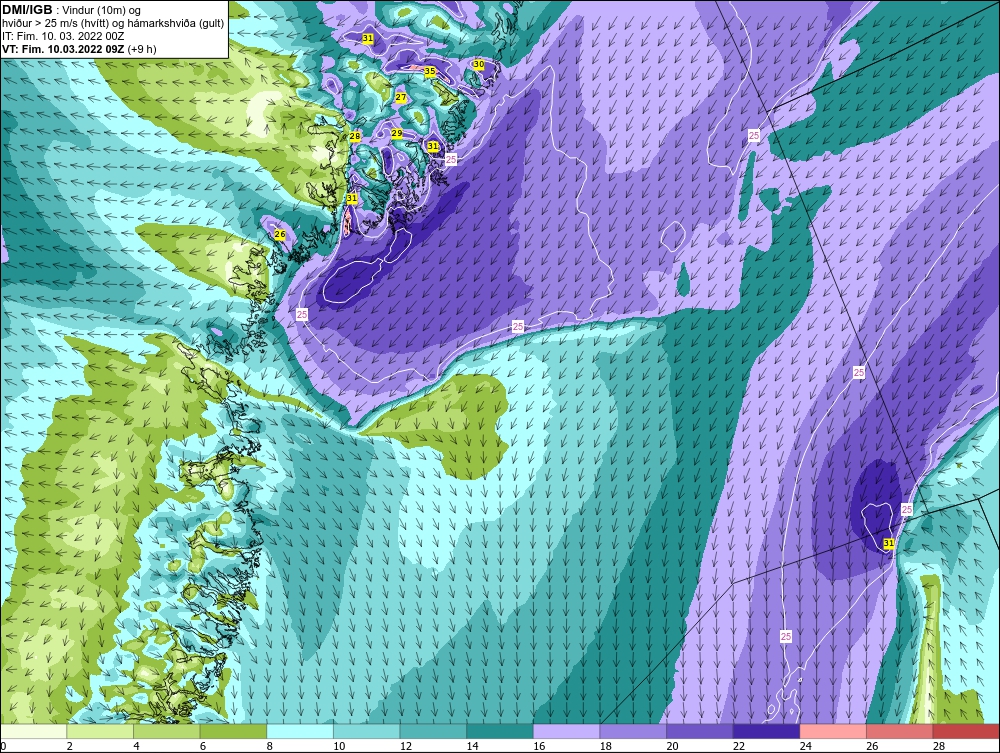
Task: Click the legend swatch between 4 and 6
Action: 166,731
